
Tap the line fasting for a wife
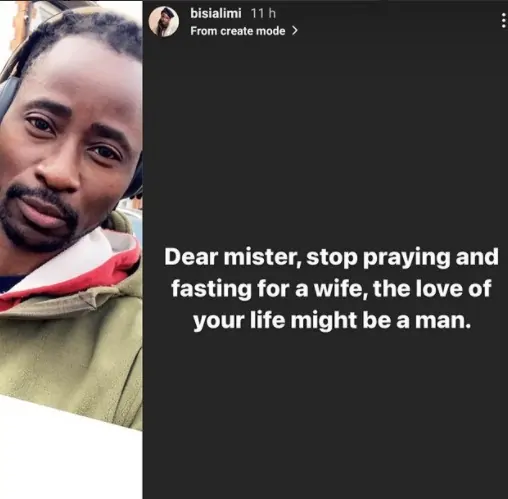click(331, 289)
